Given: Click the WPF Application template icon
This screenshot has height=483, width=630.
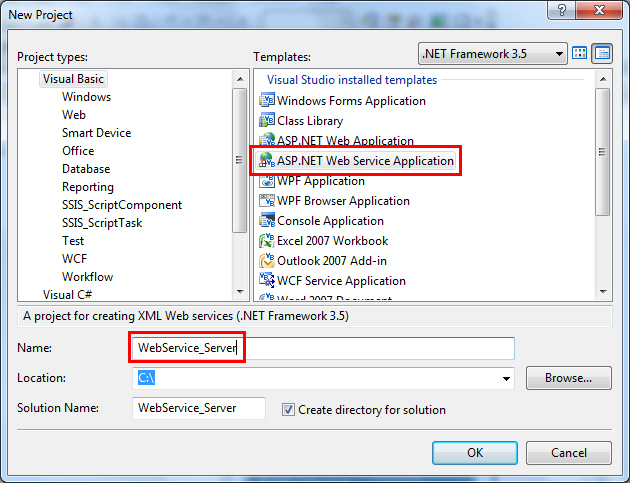Looking at the screenshot, I should tap(267, 181).
